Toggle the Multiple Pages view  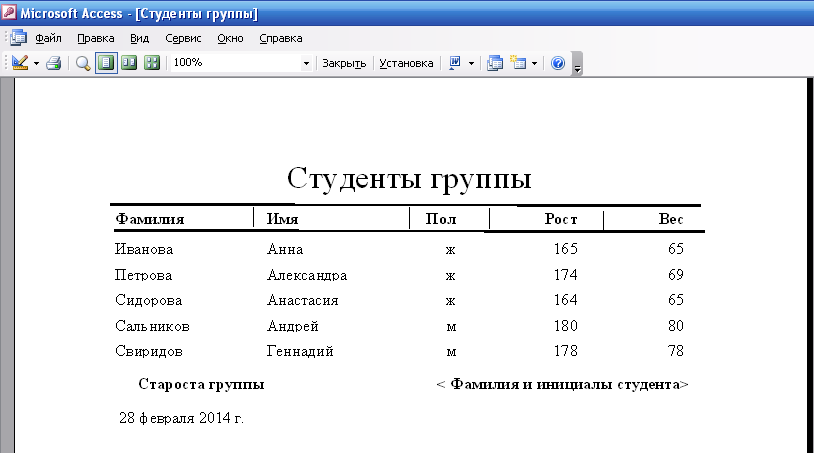[152, 63]
